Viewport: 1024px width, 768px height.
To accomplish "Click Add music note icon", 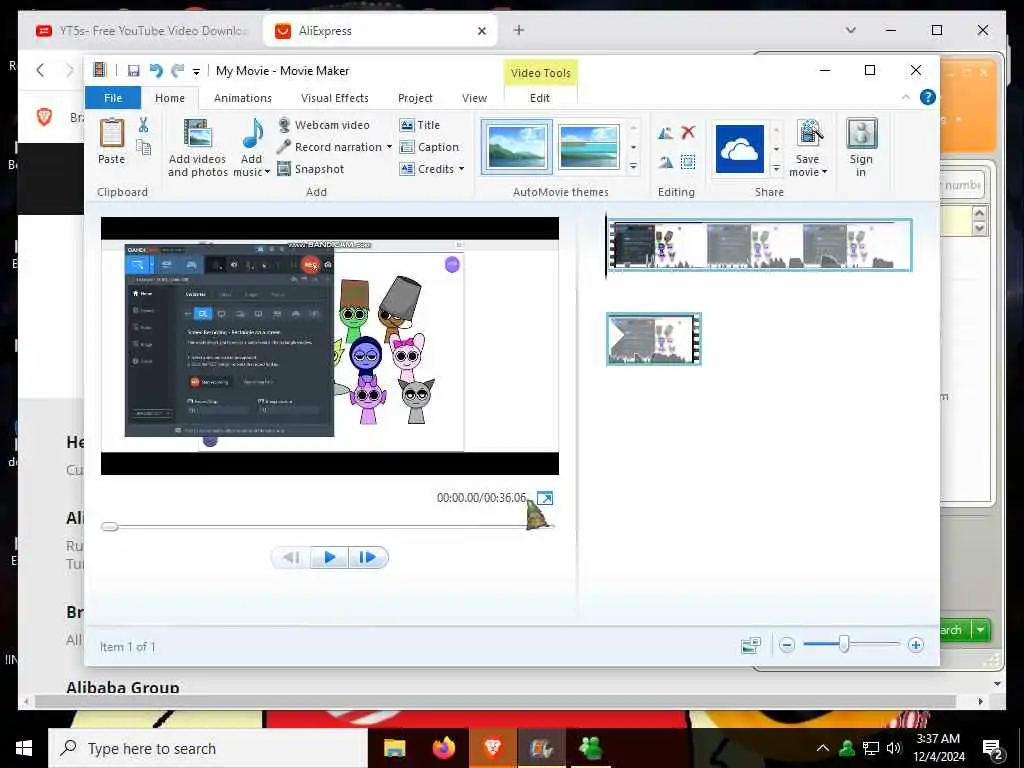I will point(252,135).
